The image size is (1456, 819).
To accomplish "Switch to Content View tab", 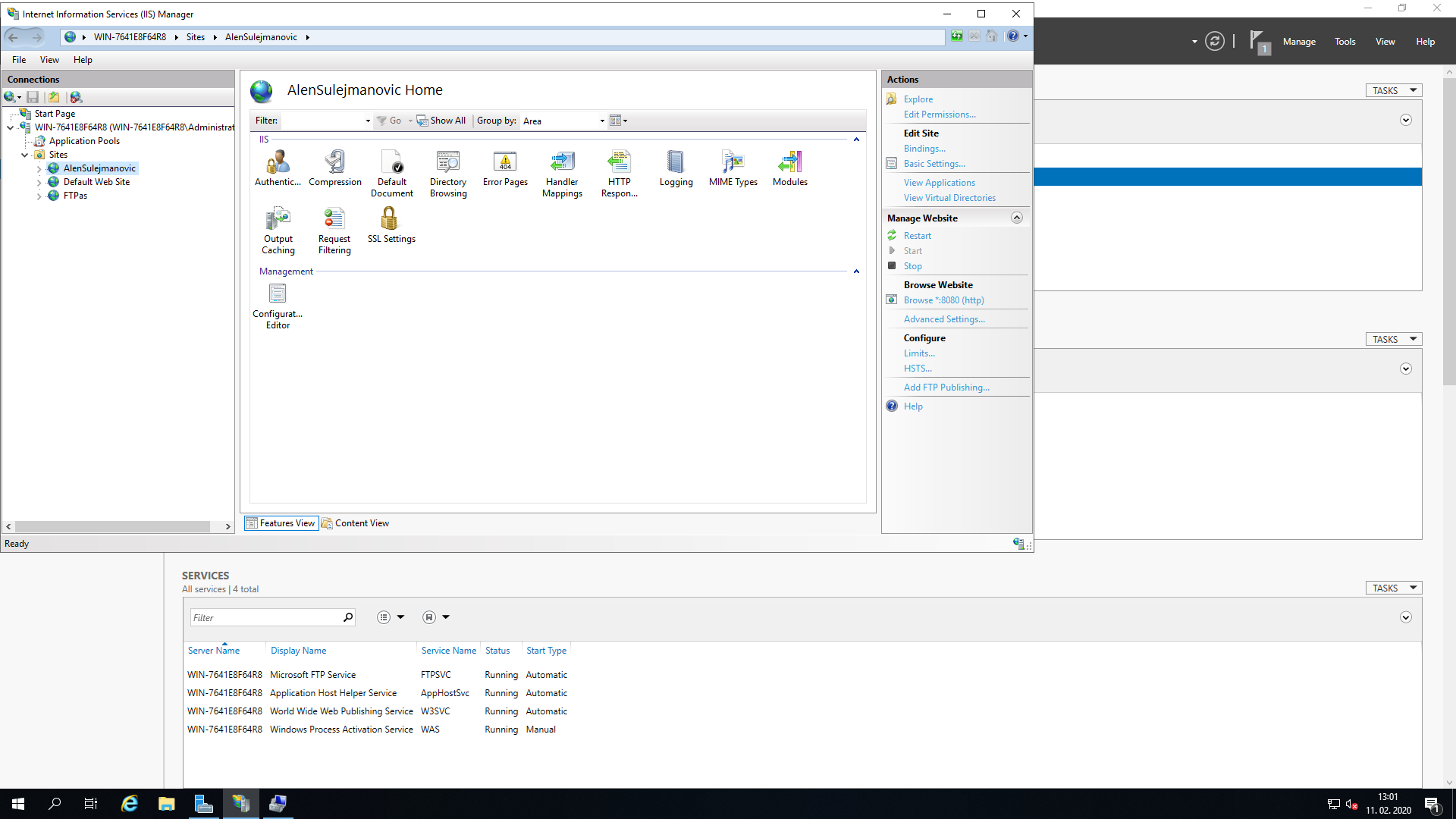I will click(x=355, y=523).
